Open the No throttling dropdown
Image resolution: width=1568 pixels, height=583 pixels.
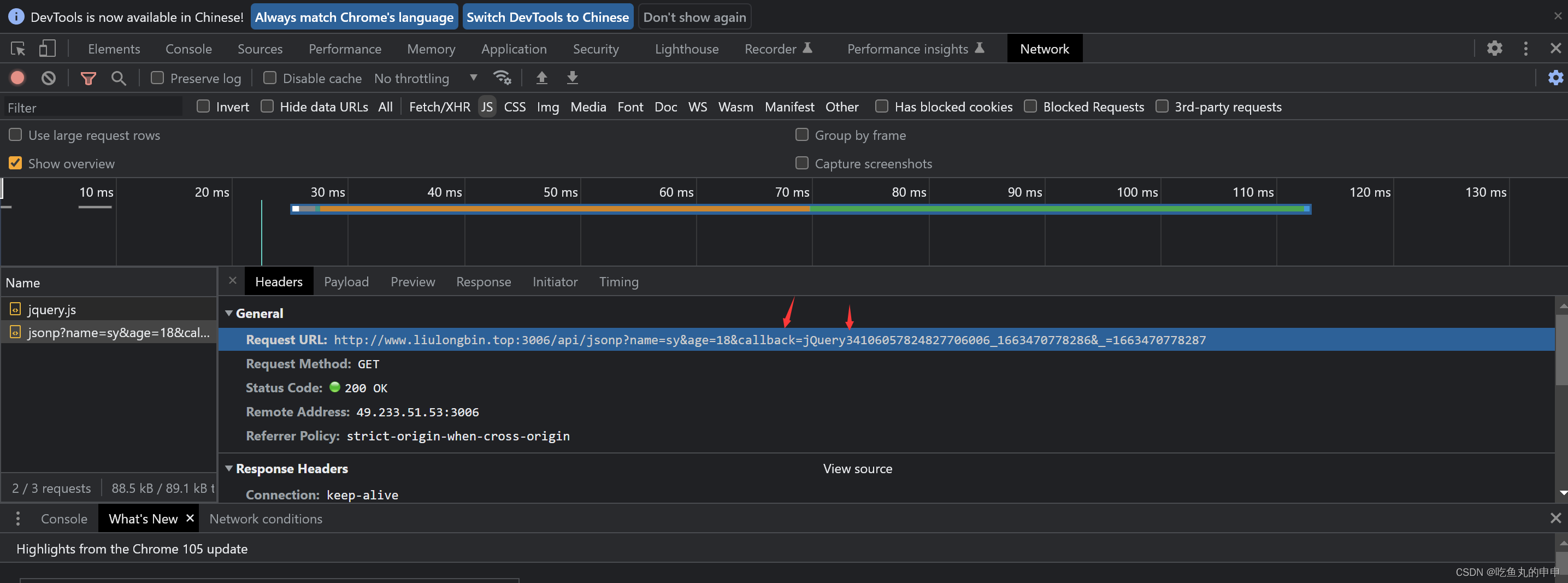tap(425, 78)
